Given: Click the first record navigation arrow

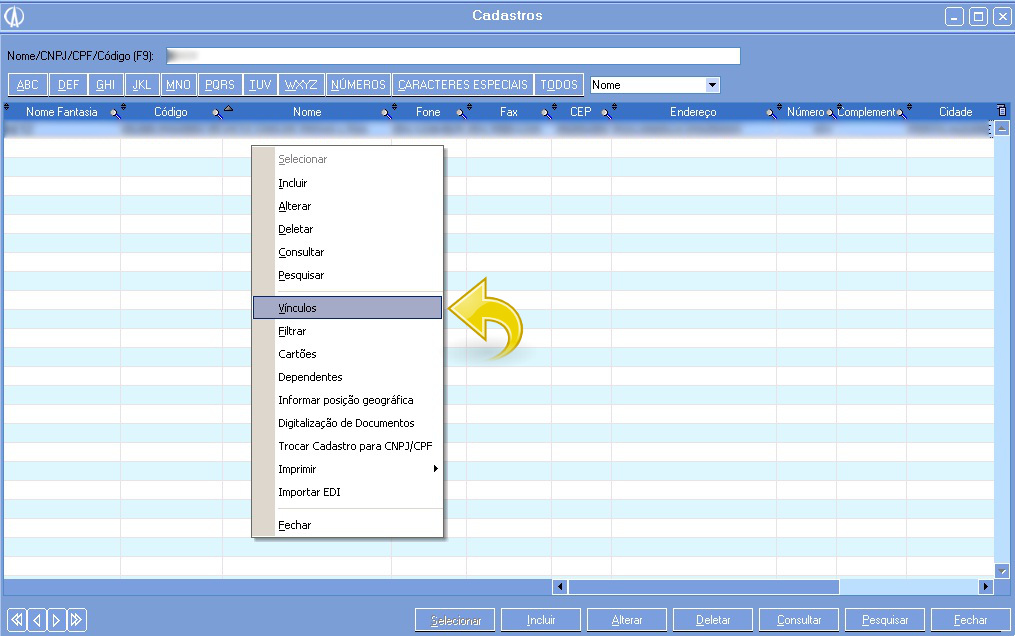Looking at the screenshot, I should click(x=16, y=620).
